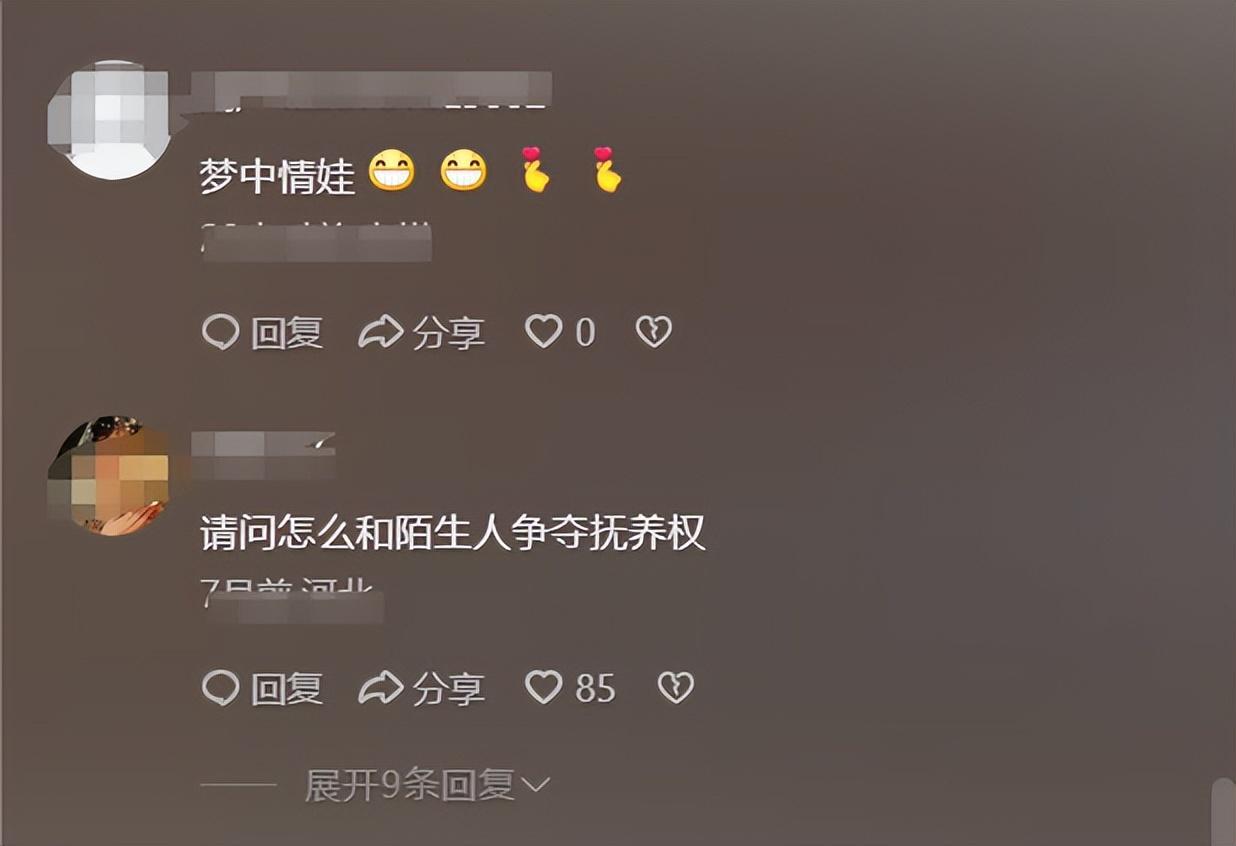The width and height of the screenshot is (1236, 846).
Task: Open second commenter's pixelated avatar
Action: 110,476
